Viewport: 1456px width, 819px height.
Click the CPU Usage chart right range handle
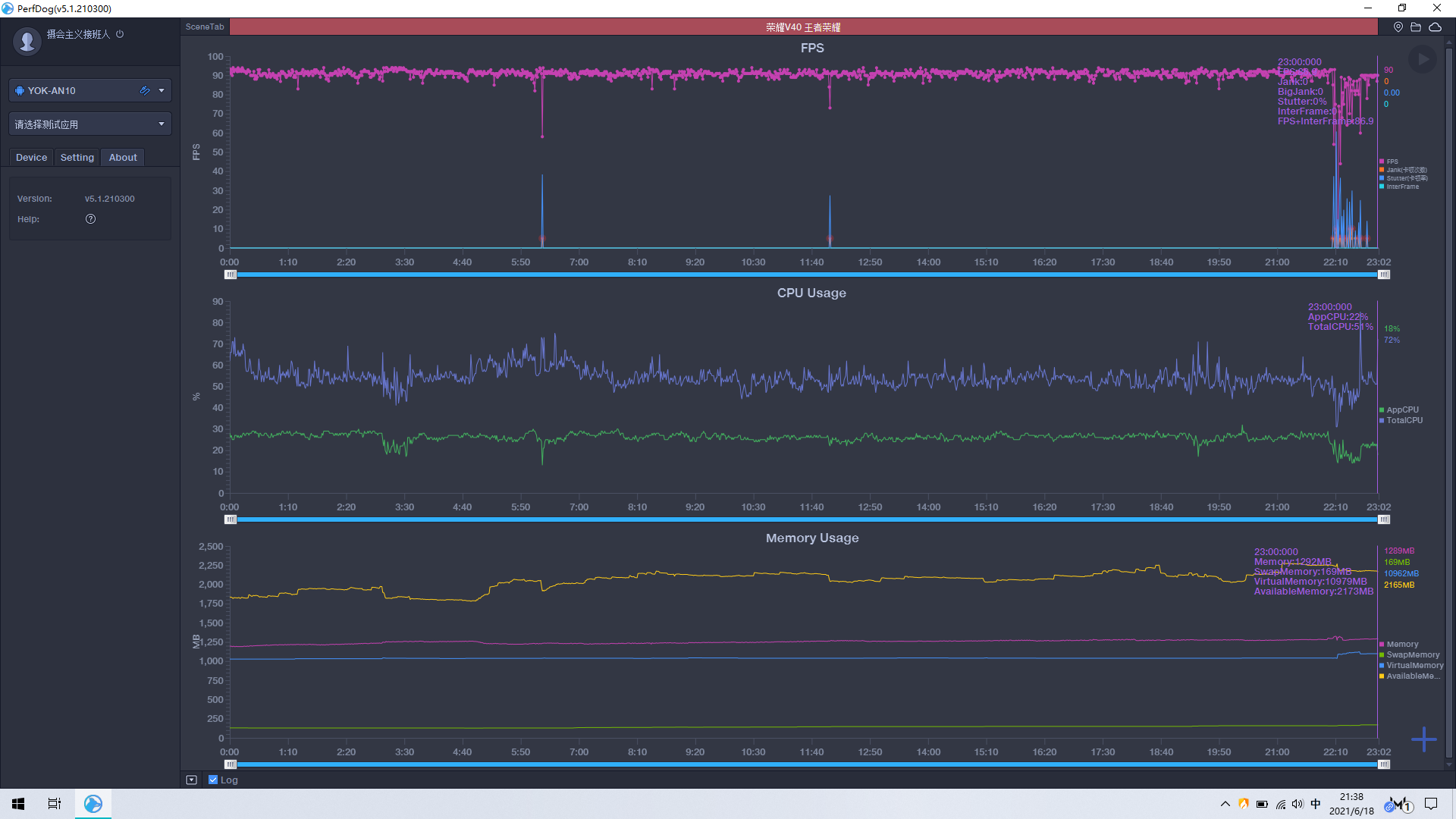pos(1384,519)
